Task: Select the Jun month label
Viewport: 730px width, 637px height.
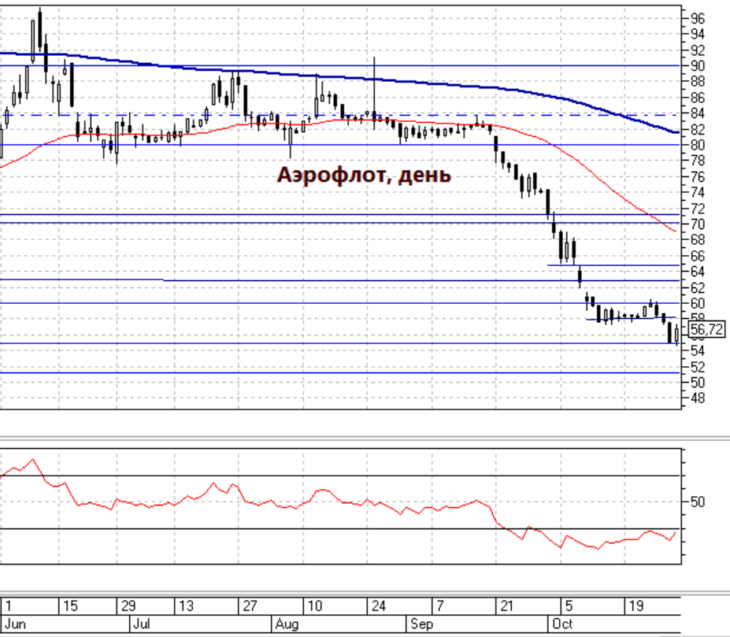Action: tap(15, 624)
